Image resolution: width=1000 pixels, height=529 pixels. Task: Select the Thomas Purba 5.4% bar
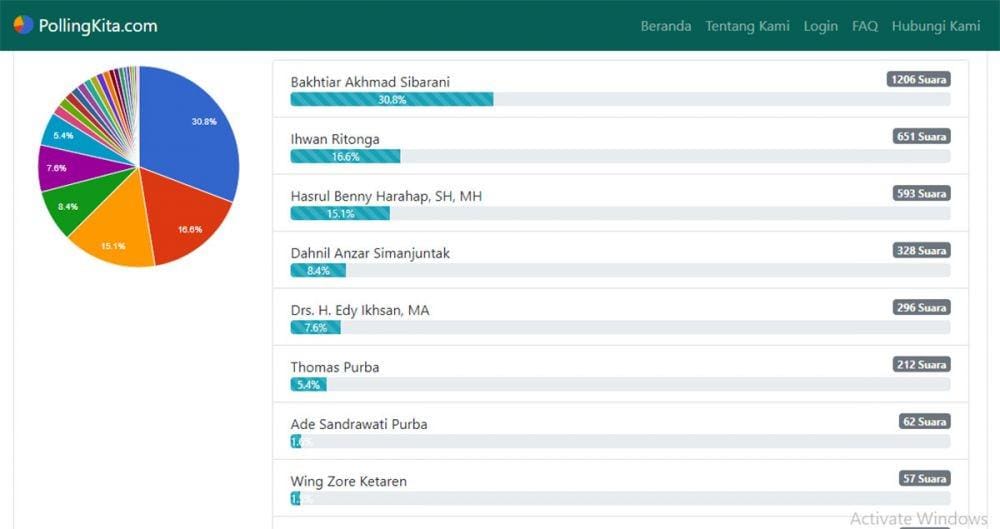pos(308,384)
